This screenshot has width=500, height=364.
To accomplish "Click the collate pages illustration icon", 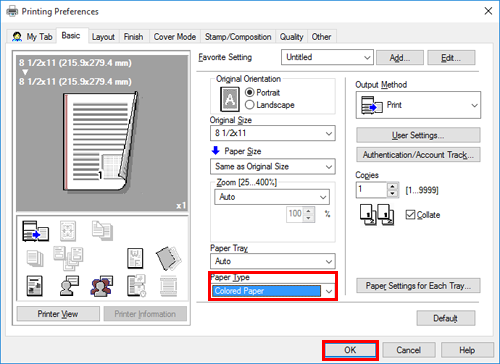I will (377, 215).
